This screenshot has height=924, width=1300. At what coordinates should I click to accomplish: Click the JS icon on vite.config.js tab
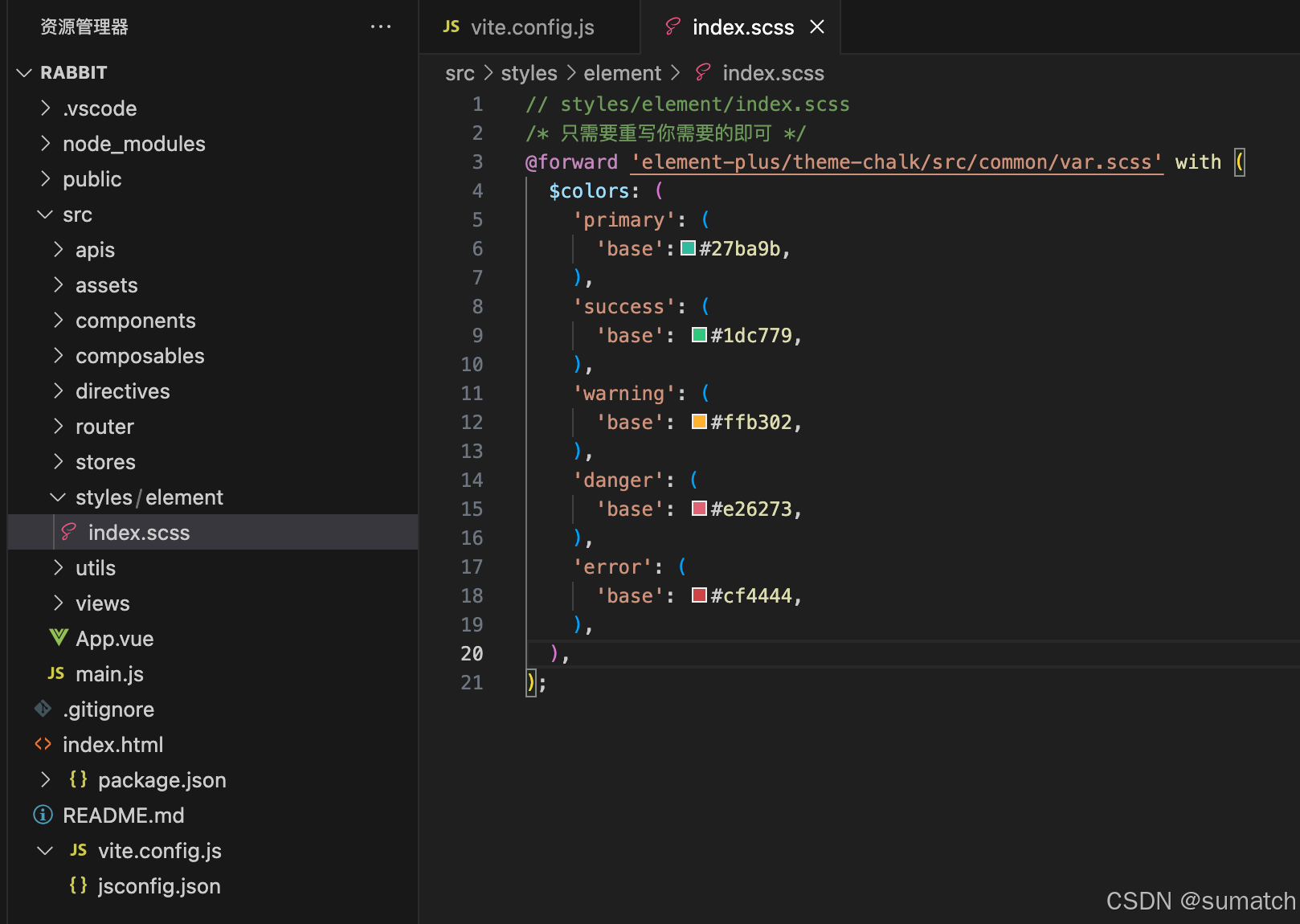[452, 27]
